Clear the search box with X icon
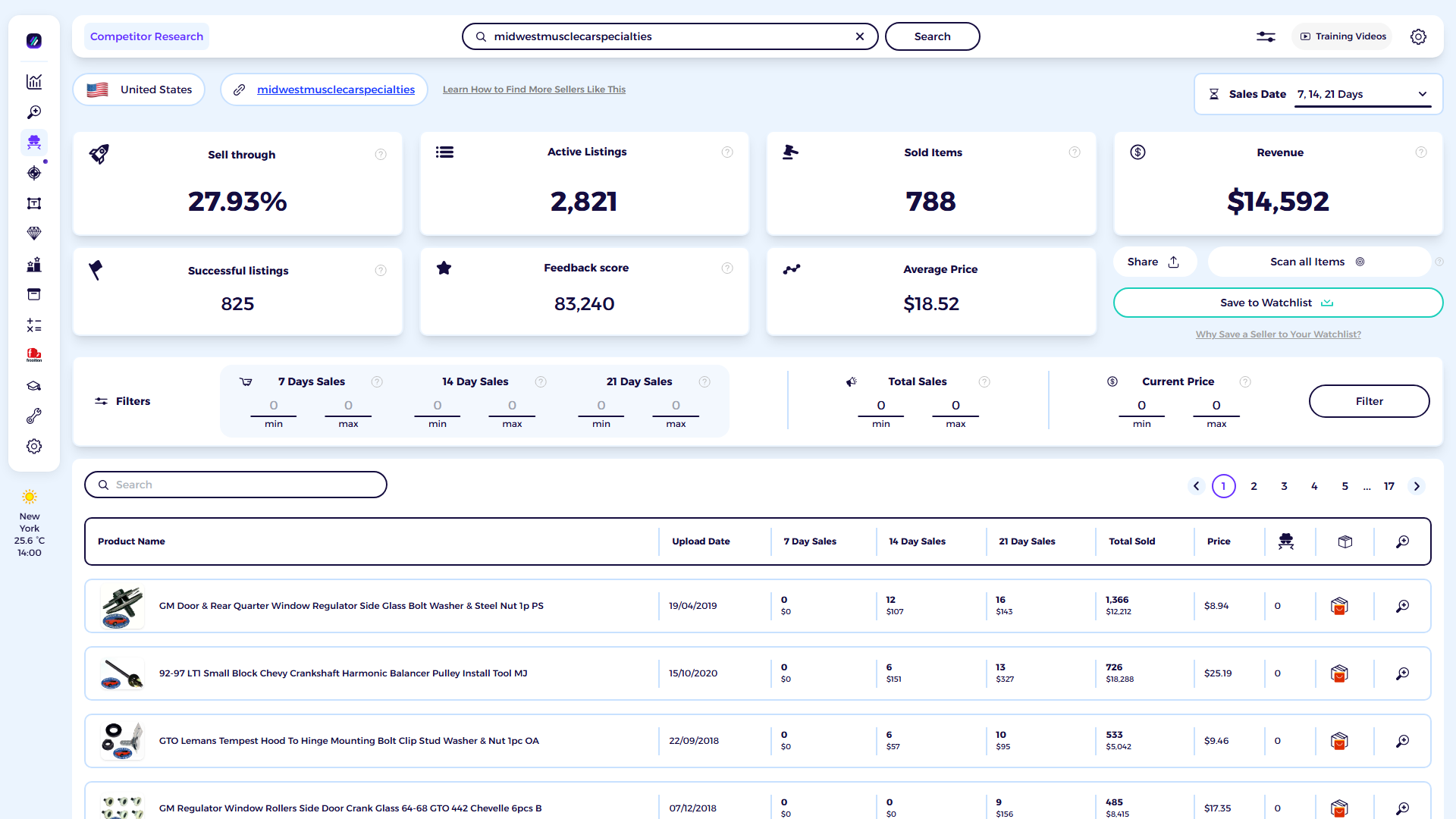The width and height of the screenshot is (1456, 819). (860, 36)
